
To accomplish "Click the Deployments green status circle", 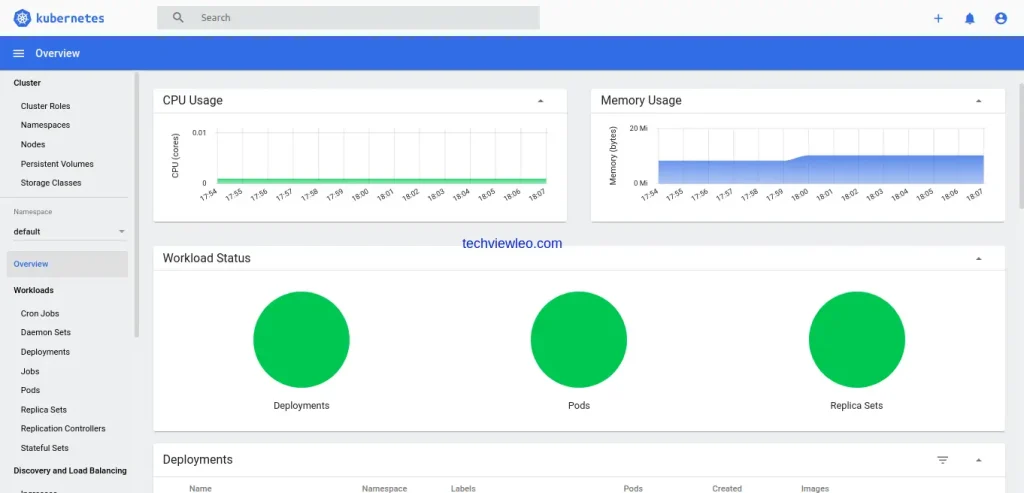I will point(301,340).
